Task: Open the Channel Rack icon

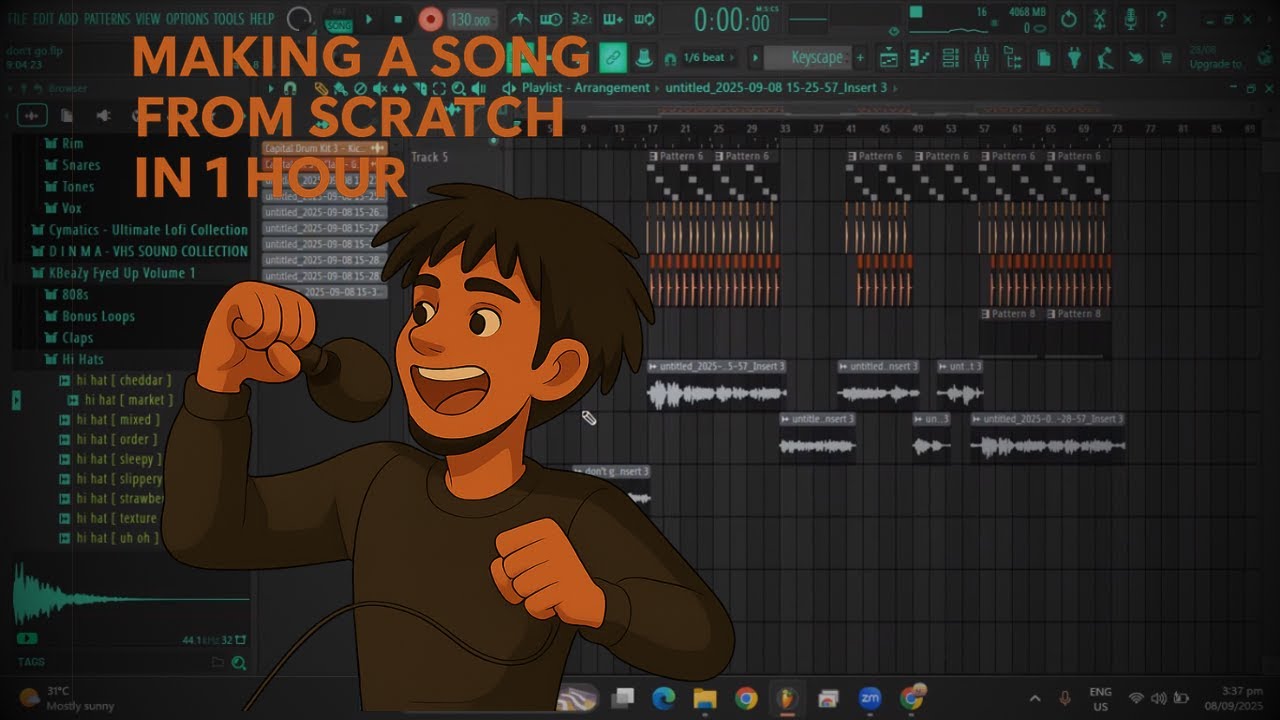Action: [x=952, y=58]
